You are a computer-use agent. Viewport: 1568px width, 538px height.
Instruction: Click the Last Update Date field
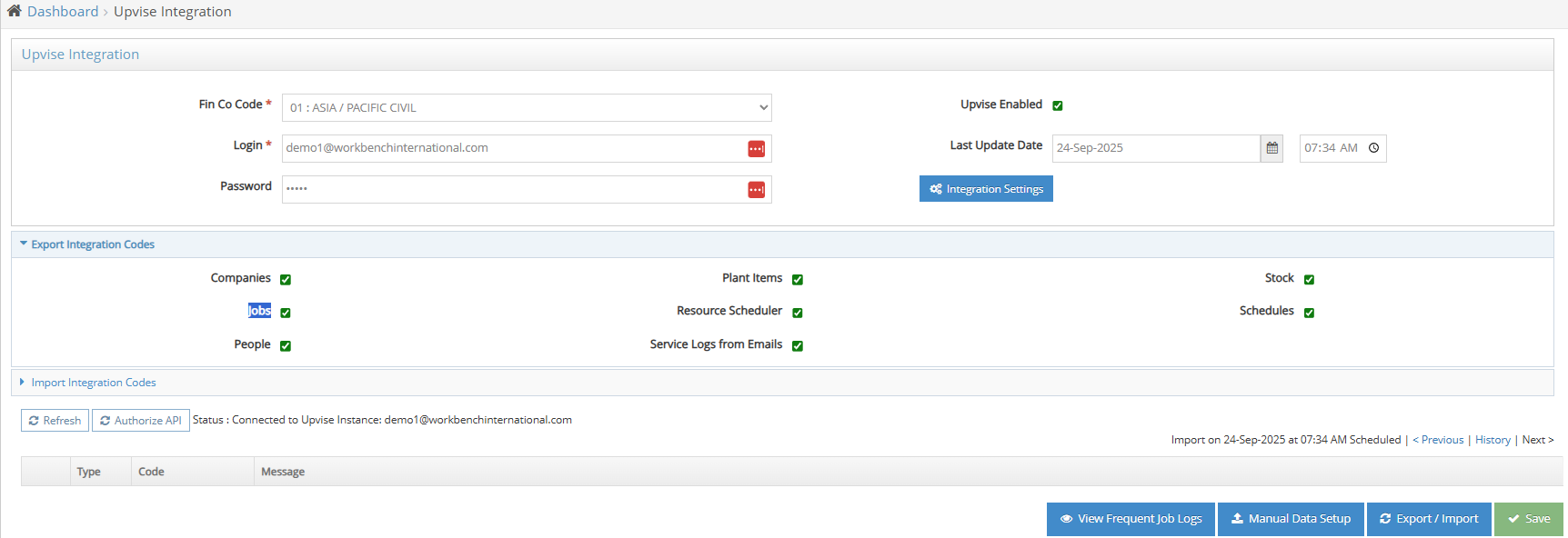(1156, 148)
